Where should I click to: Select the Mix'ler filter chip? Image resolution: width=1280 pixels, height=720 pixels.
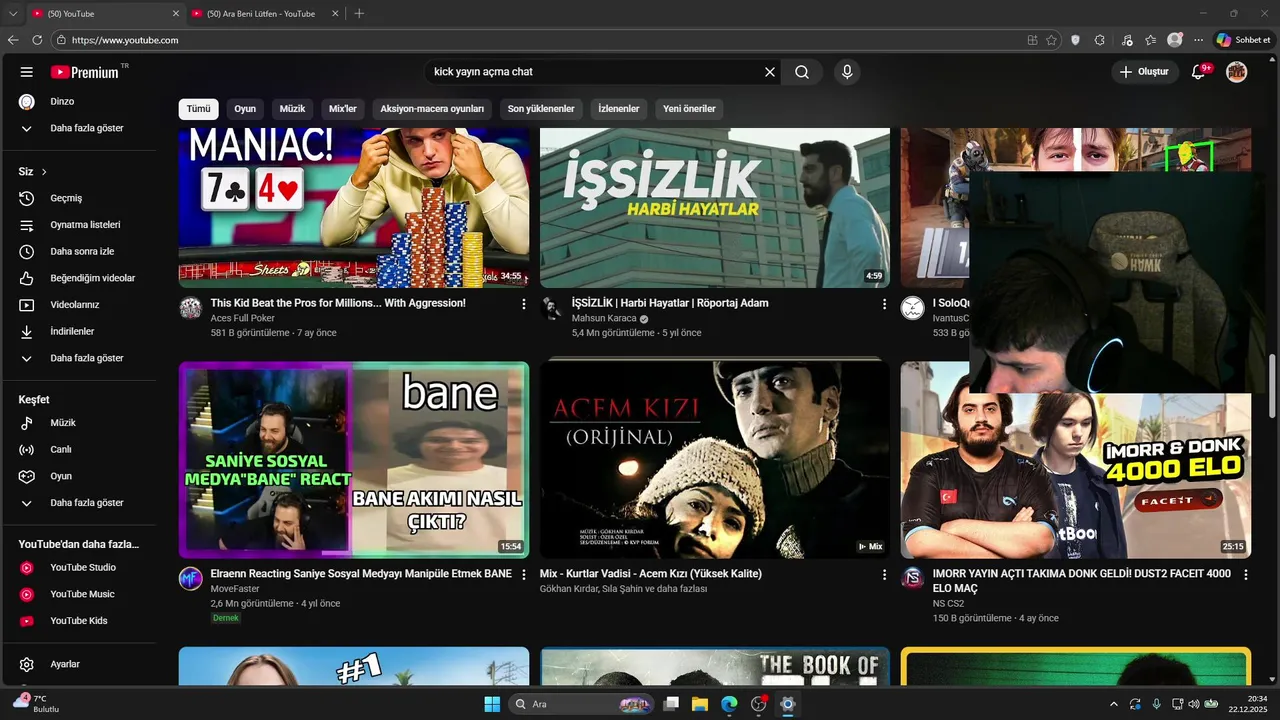click(x=343, y=109)
